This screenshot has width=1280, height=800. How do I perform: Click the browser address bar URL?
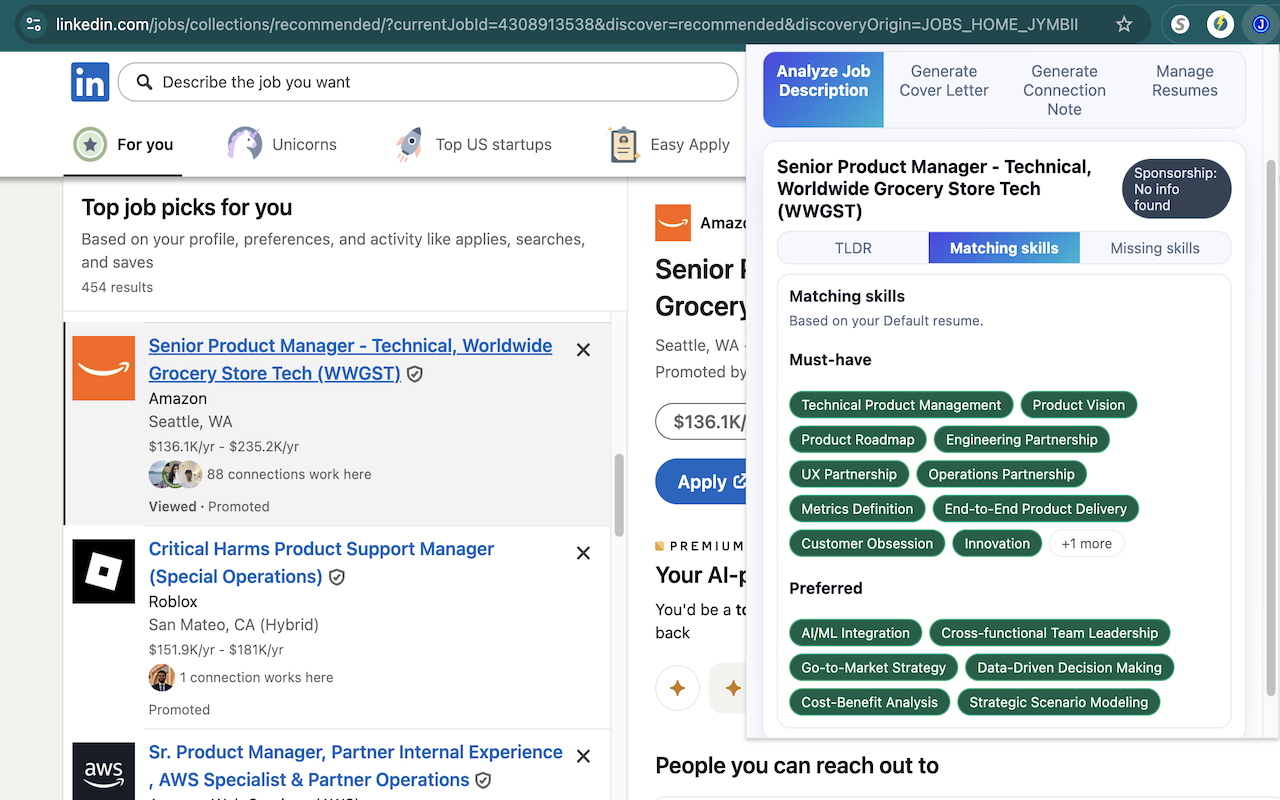point(567,24)
